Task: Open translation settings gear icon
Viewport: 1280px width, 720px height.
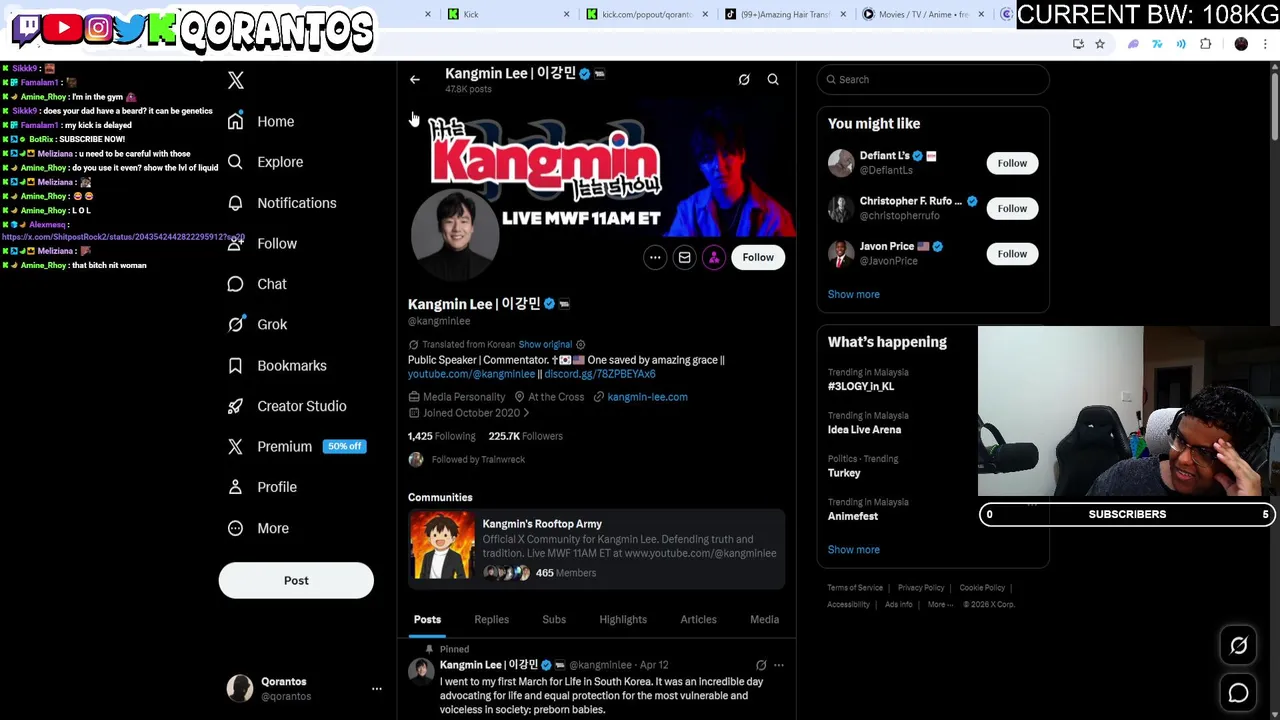Action: tap(580, 345)
